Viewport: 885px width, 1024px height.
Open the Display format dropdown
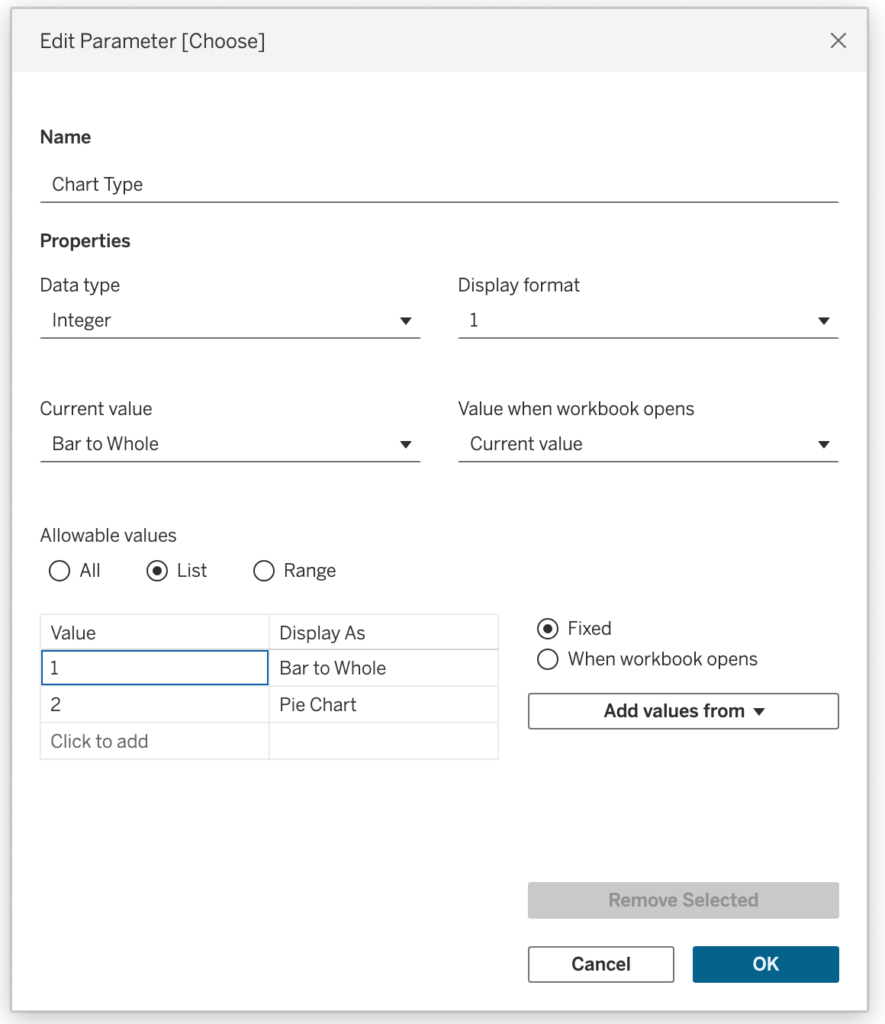coord(648,321)
